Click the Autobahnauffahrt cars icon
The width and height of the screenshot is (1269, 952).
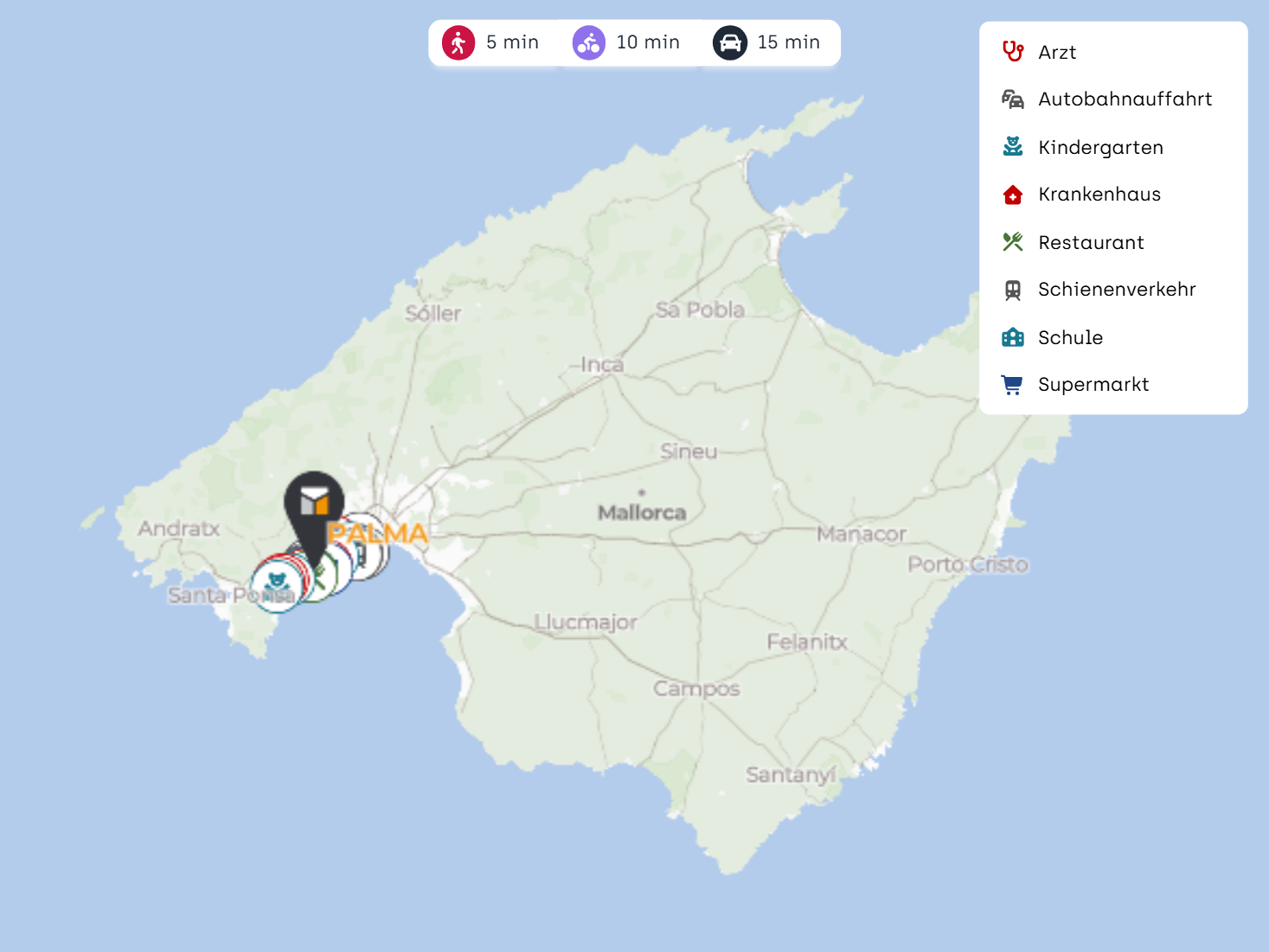pyautogui.click(x=1013, y=99)
